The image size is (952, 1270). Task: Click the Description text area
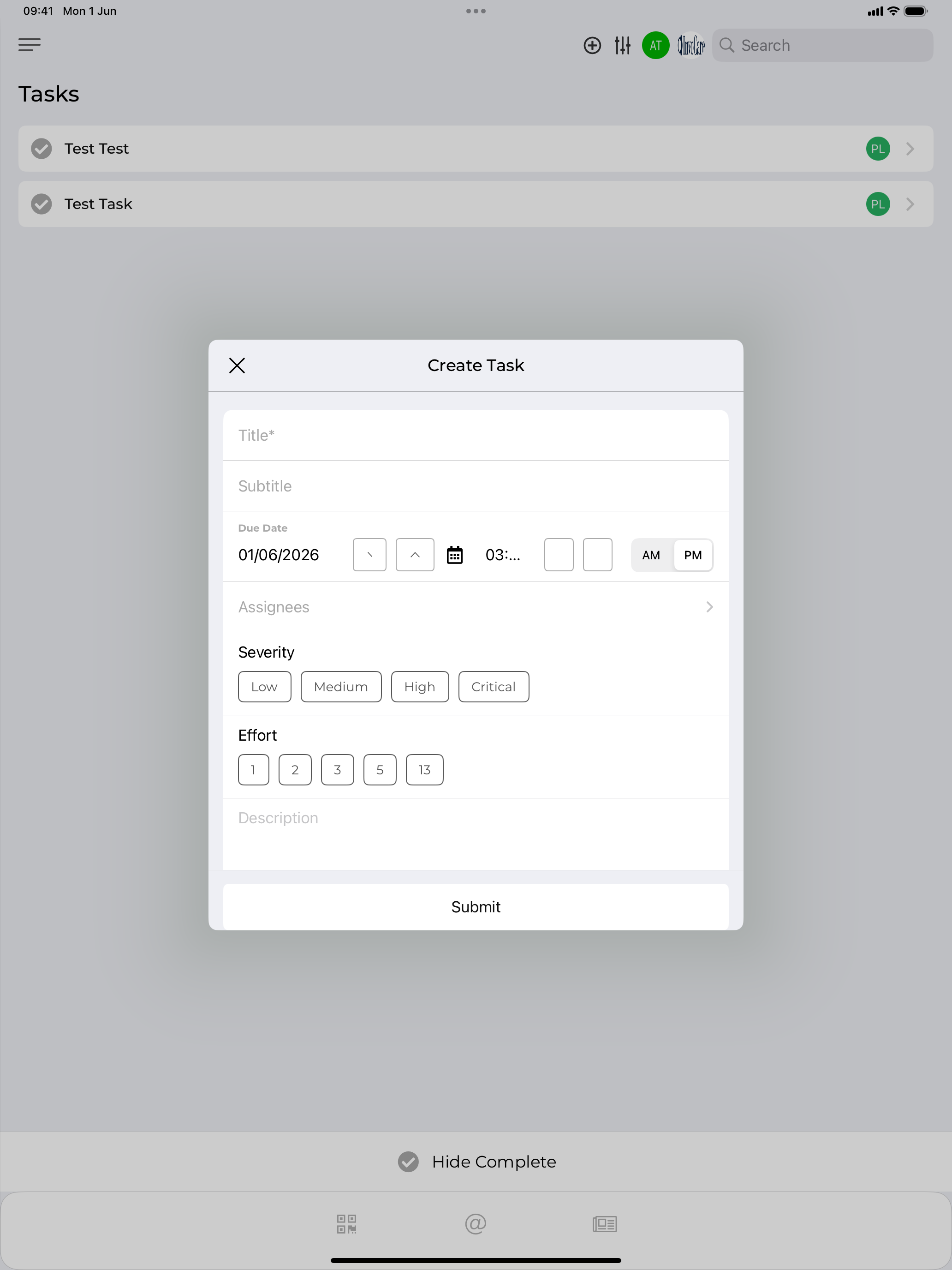point(476,833)
